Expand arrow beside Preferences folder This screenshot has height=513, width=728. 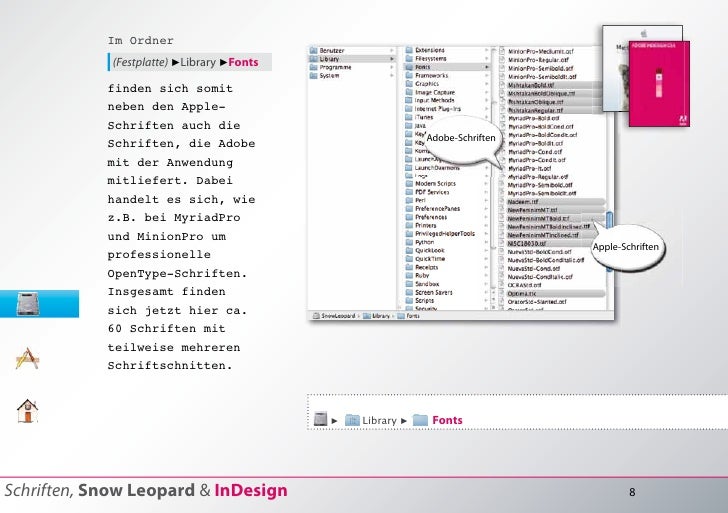coord(487,217)
